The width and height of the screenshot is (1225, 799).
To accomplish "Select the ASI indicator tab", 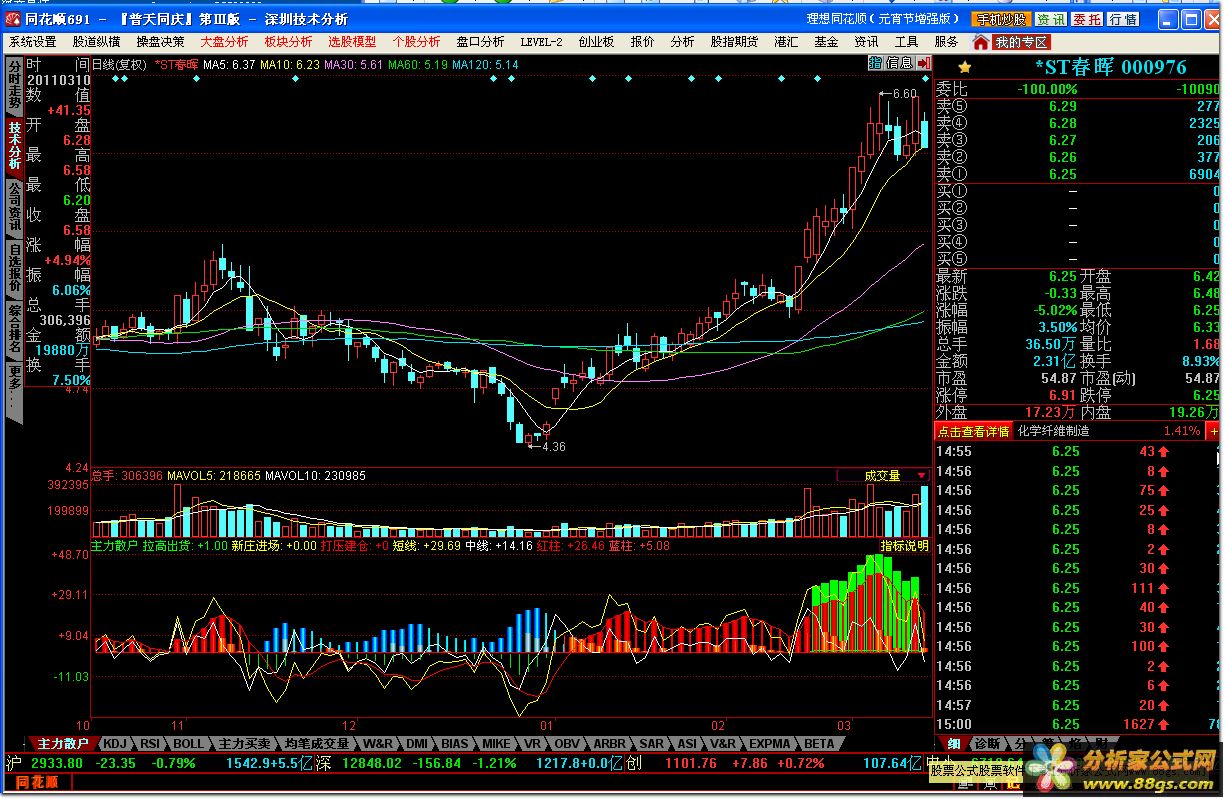I will (x=687, y=744).
